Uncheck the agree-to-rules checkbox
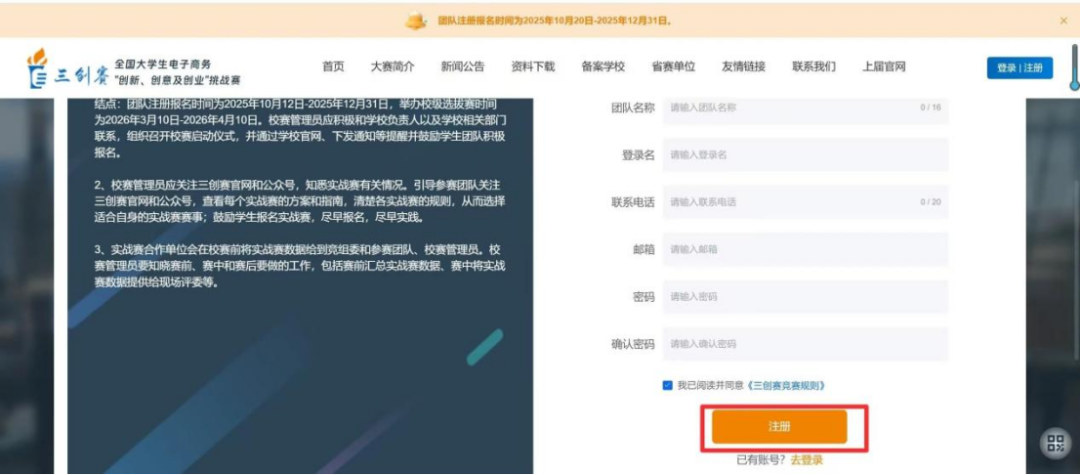 point(667,385)
